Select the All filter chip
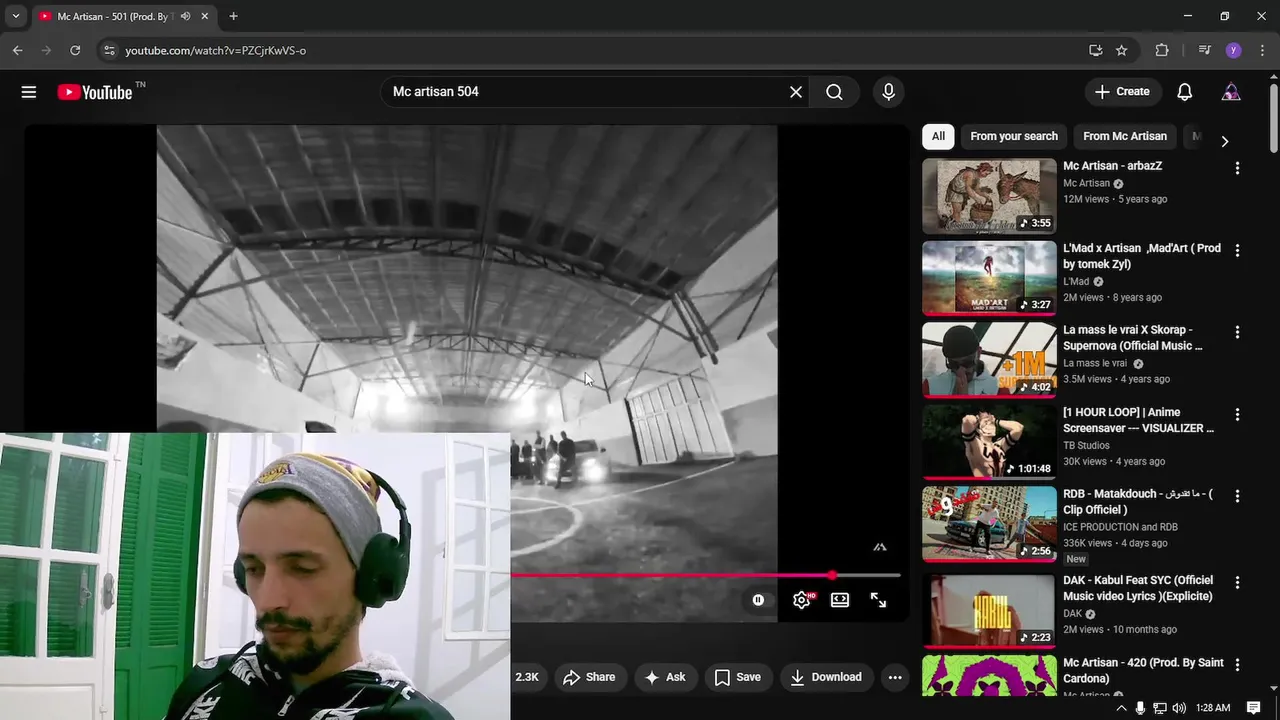 click(x=938, y=136)
